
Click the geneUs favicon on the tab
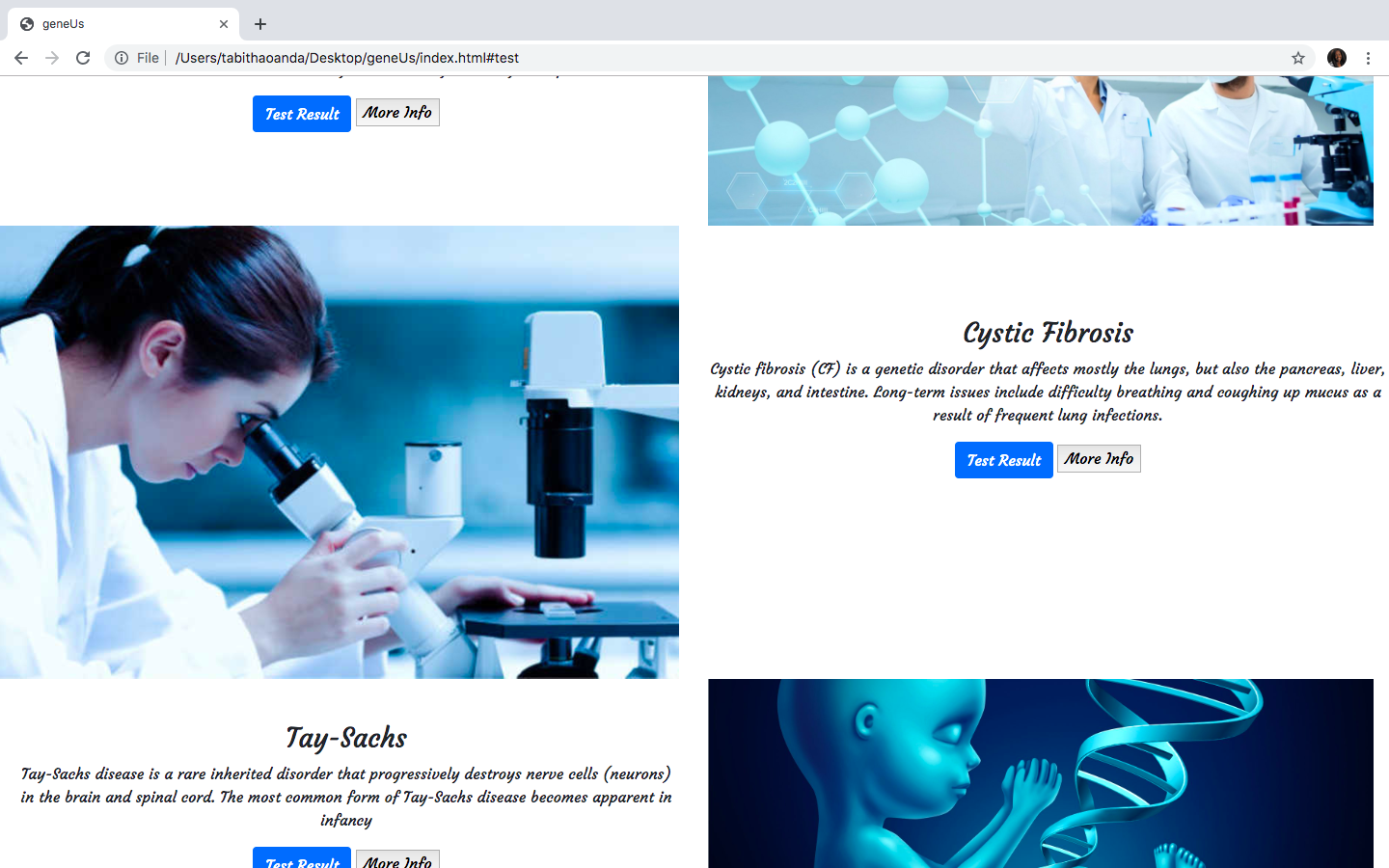click(x=28, y=23)
